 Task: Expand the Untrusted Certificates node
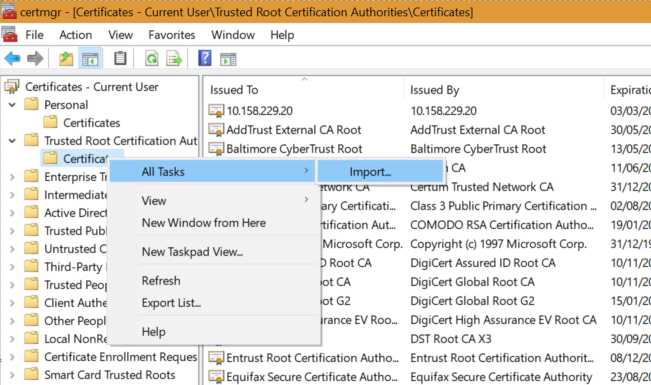click(12, 249)
